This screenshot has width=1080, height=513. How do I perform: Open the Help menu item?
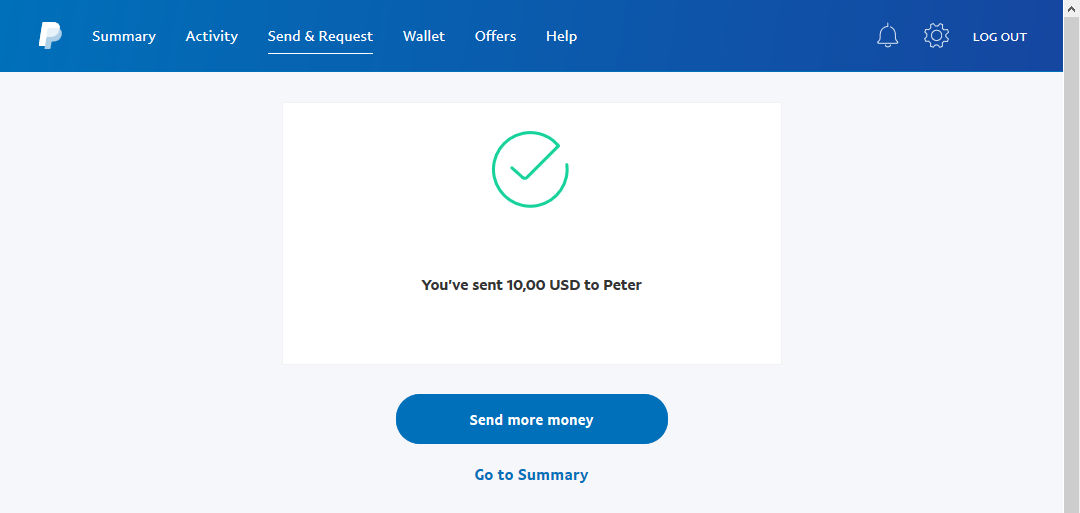coord(561,36)
